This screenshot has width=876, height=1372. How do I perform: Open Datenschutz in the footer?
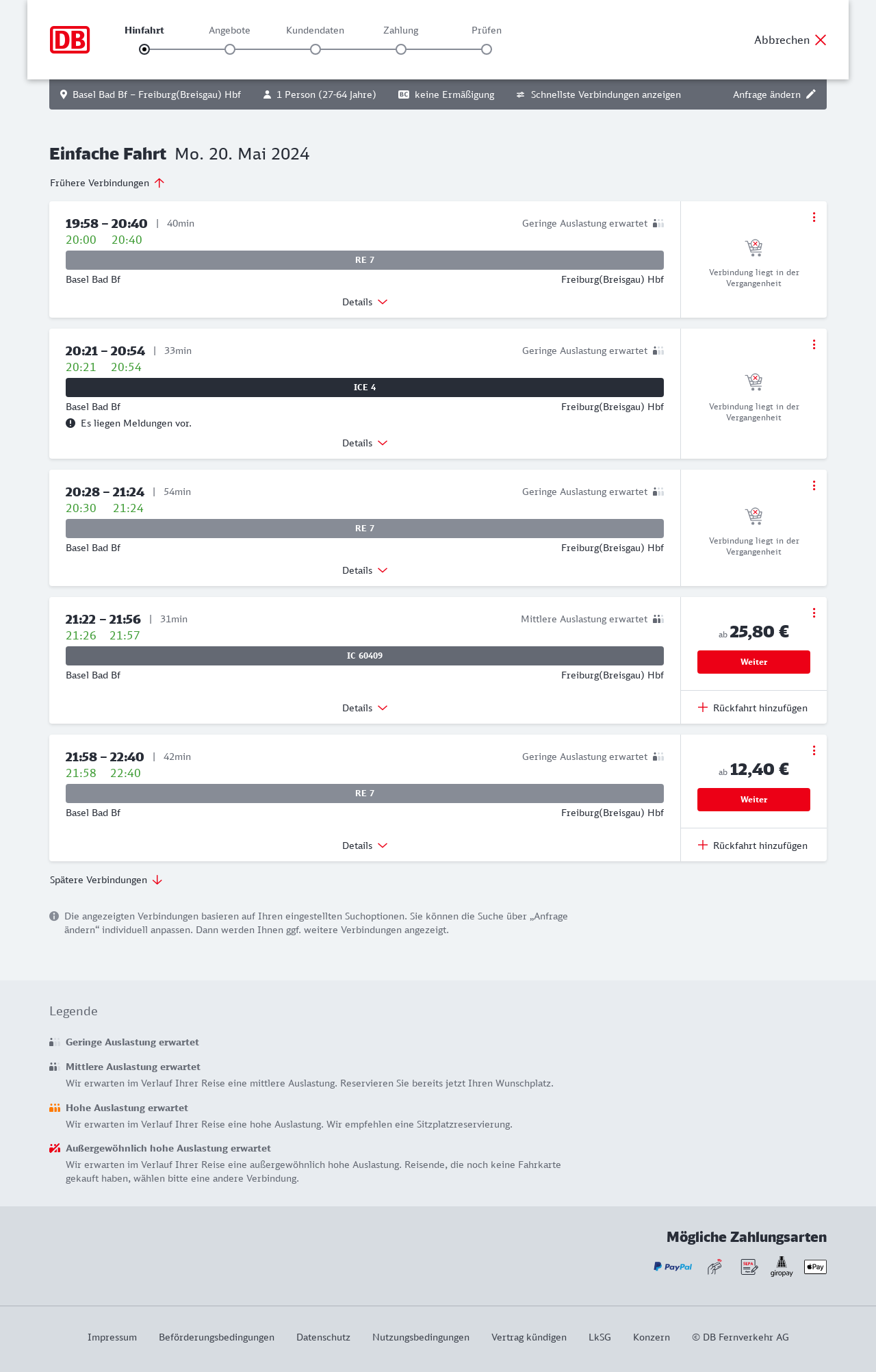point(323,1337)
